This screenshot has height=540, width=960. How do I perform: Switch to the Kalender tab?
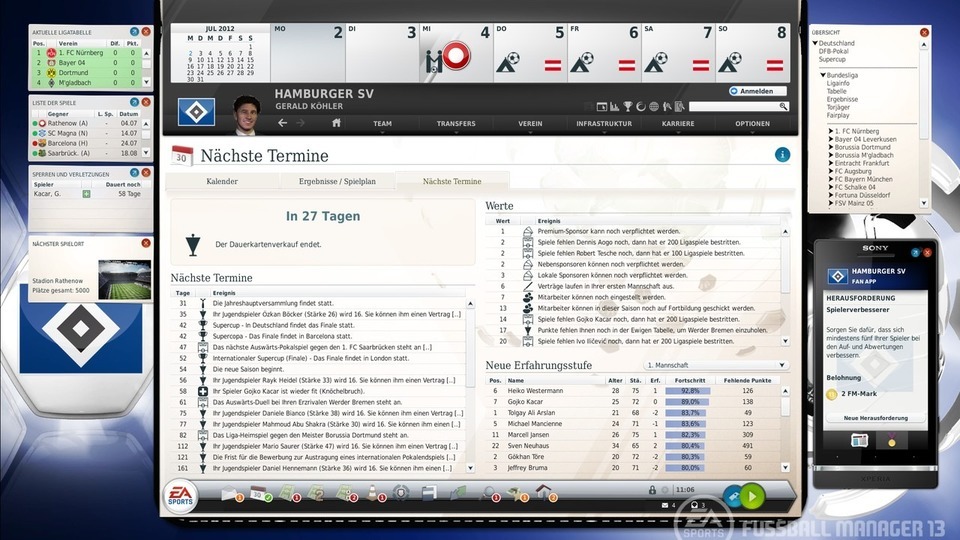tap(222, 182)
